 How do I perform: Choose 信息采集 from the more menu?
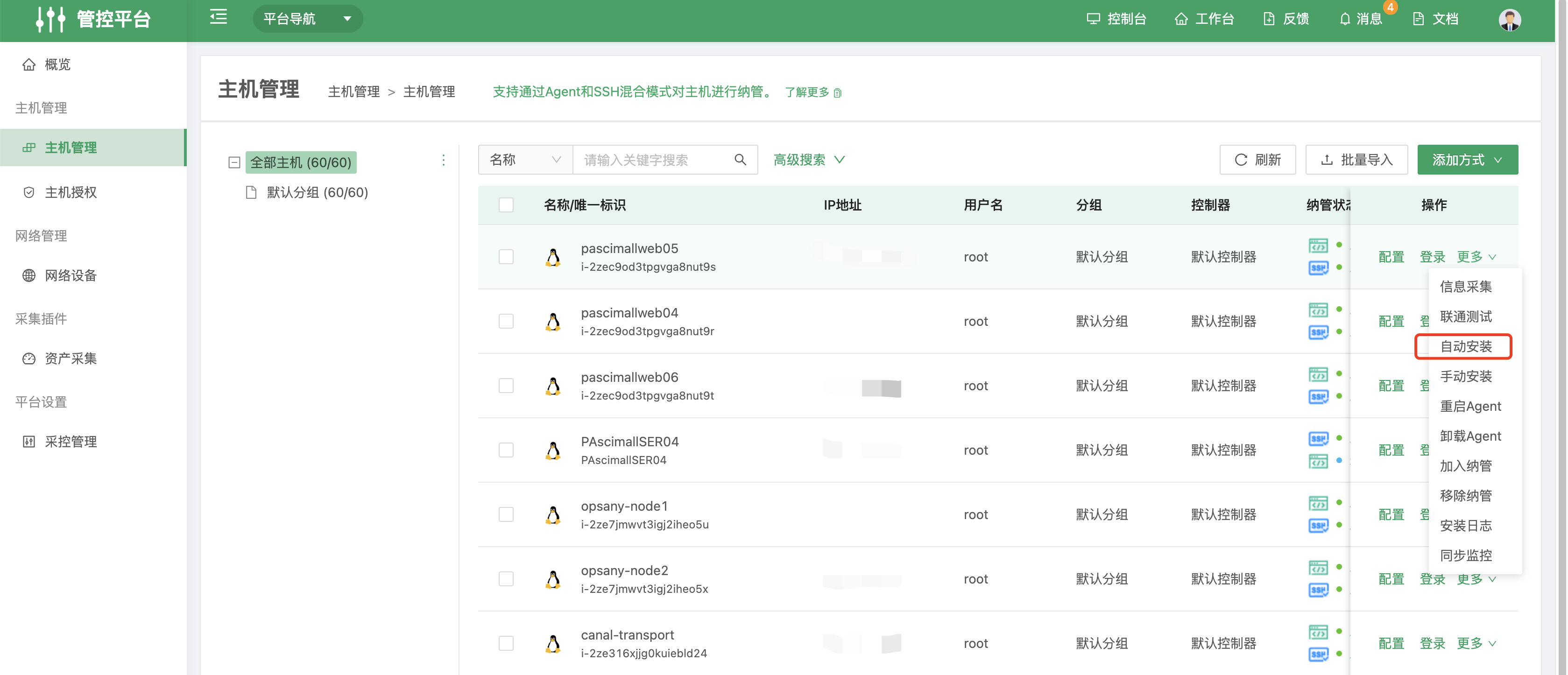click(x=1466, y=287)
